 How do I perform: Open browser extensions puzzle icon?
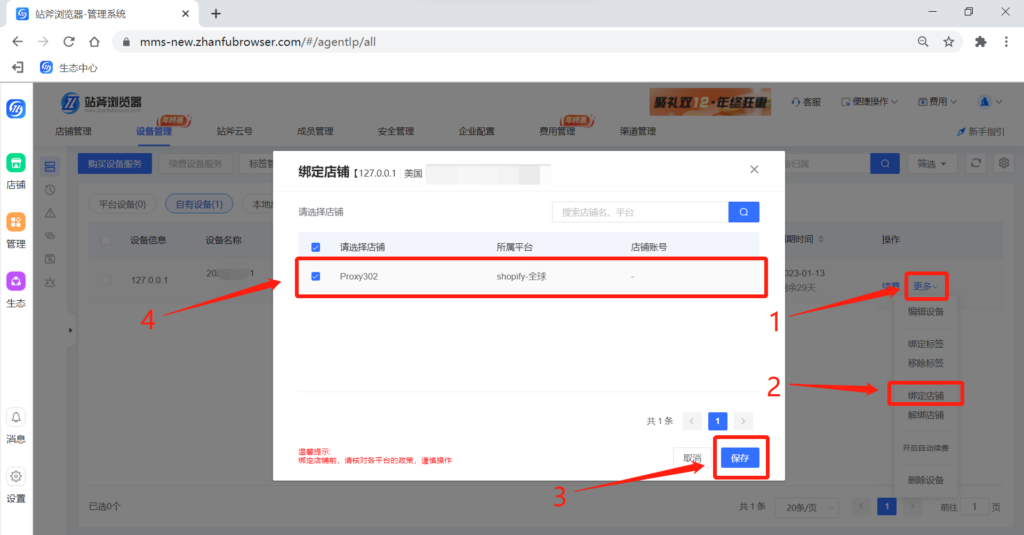pos(980,42)
